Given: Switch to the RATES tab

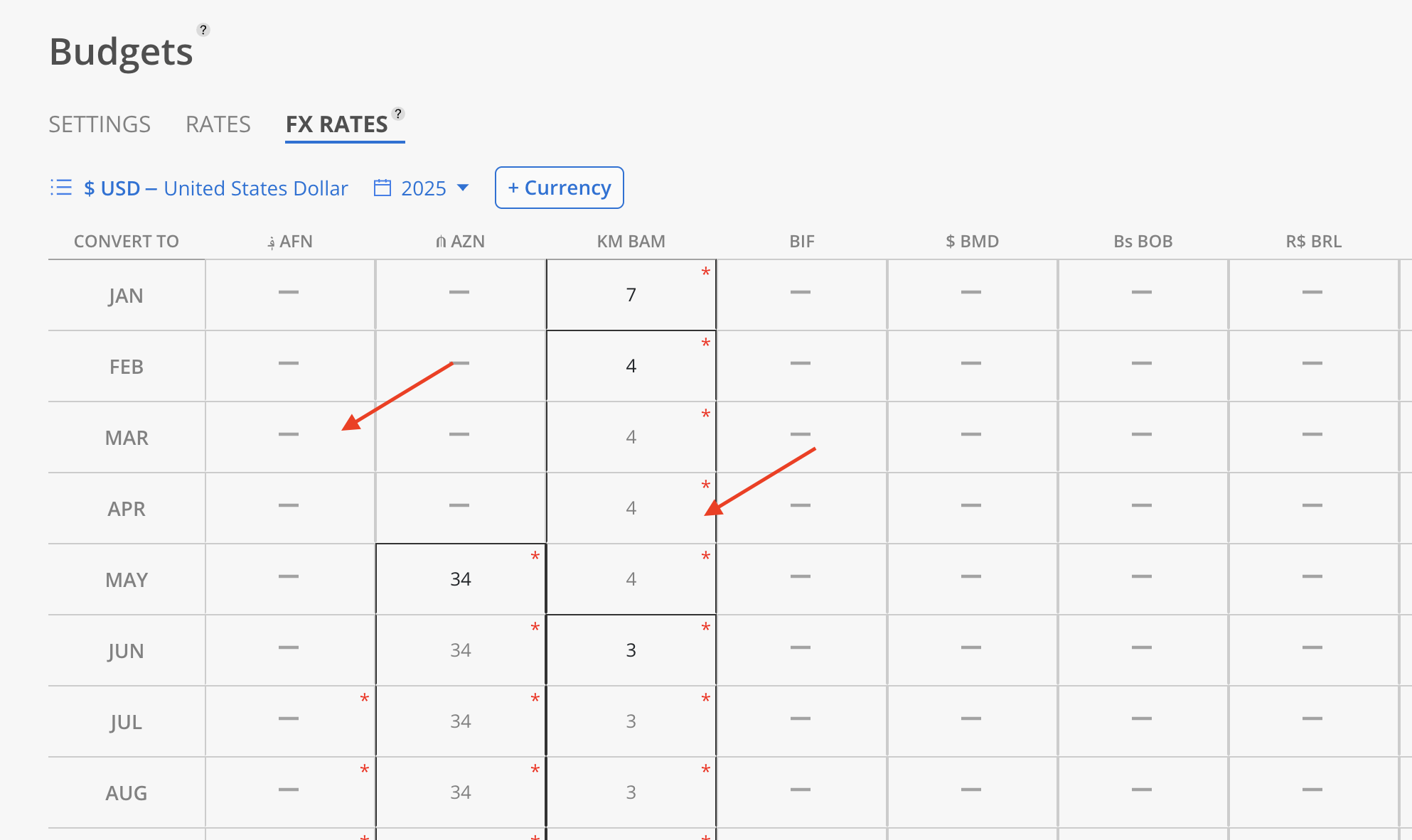Looking at the screenshot, I should click(x=218, y=124).
